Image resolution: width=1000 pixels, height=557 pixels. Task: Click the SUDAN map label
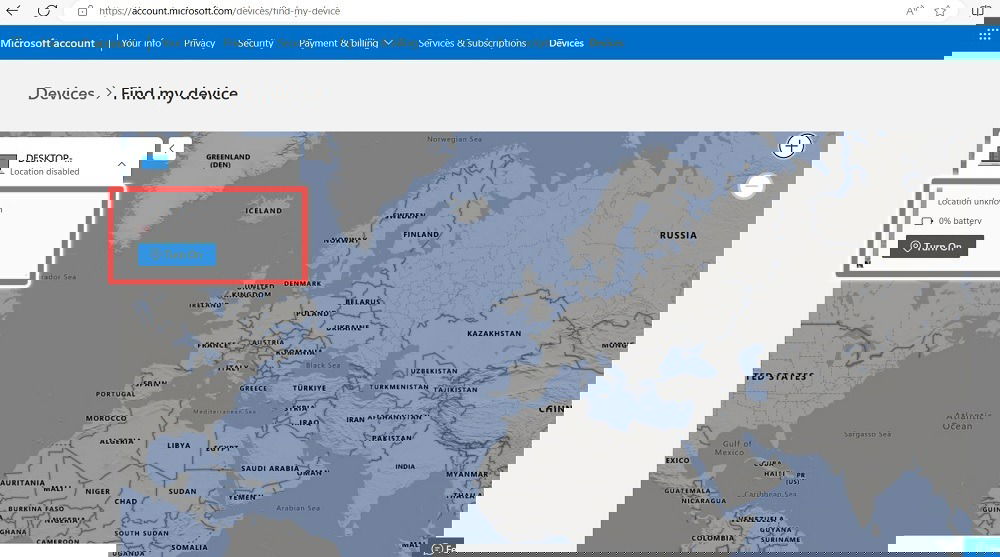pos(182,491)
